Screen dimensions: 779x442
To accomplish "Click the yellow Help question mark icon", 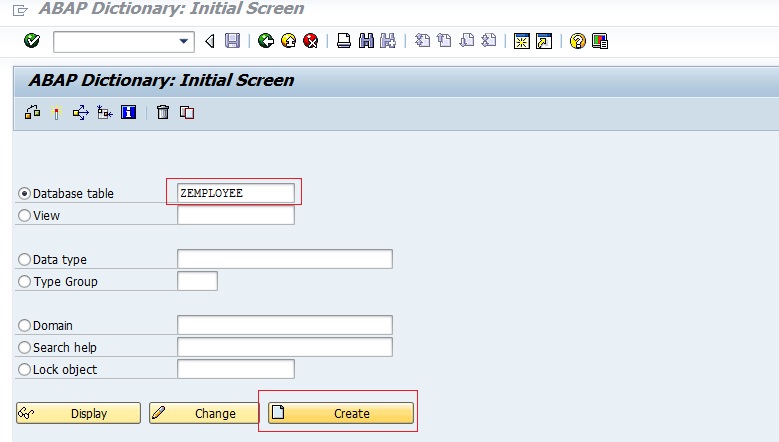I will tap(577, 41).
